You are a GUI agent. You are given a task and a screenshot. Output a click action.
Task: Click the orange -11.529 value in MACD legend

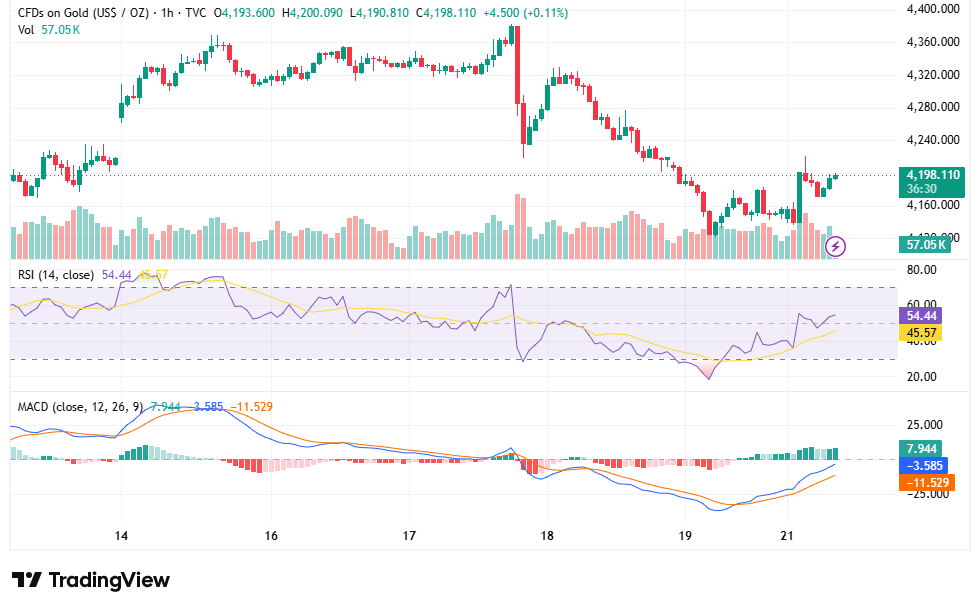coord(252,407)
